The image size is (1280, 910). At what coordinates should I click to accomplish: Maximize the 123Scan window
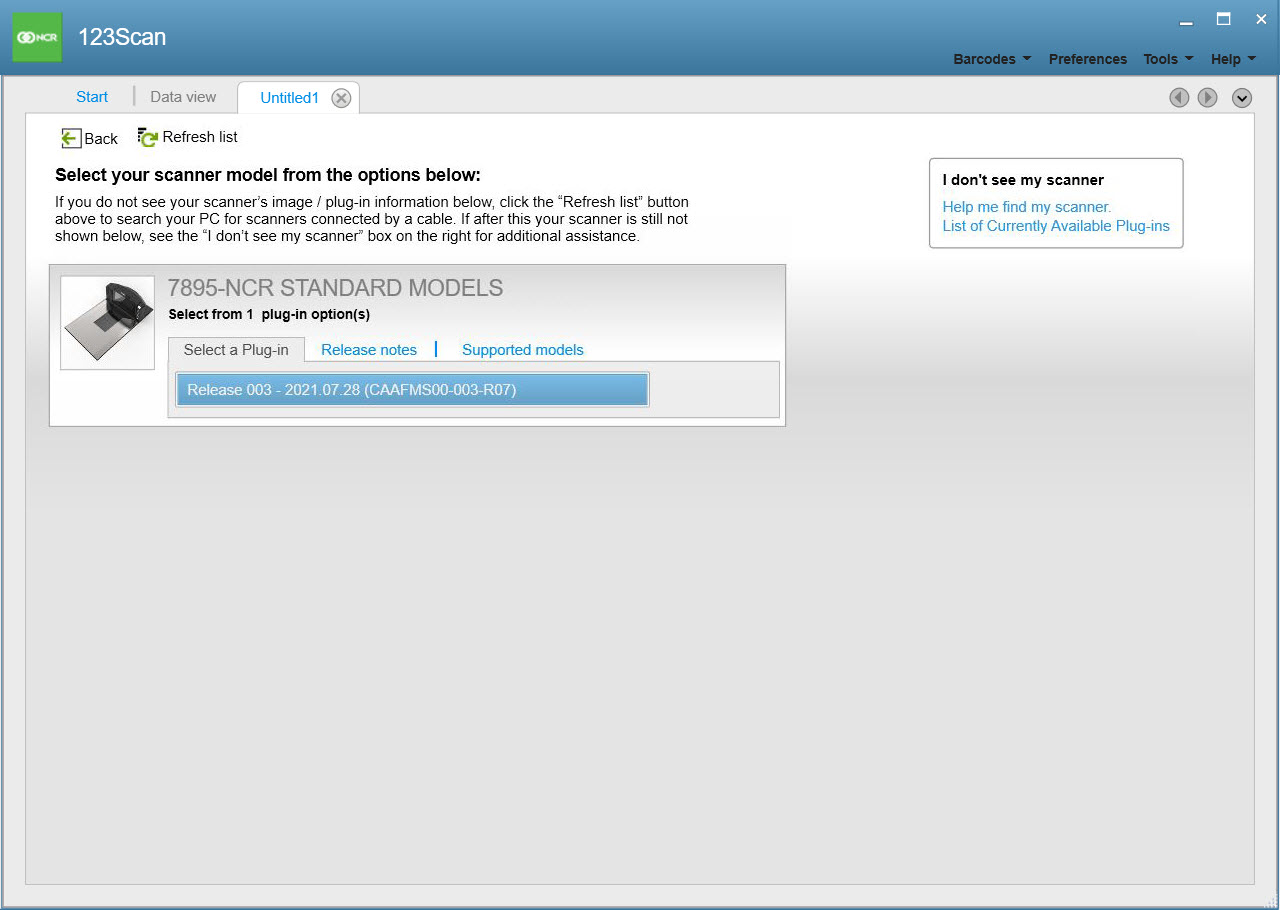coord(1223,19)
